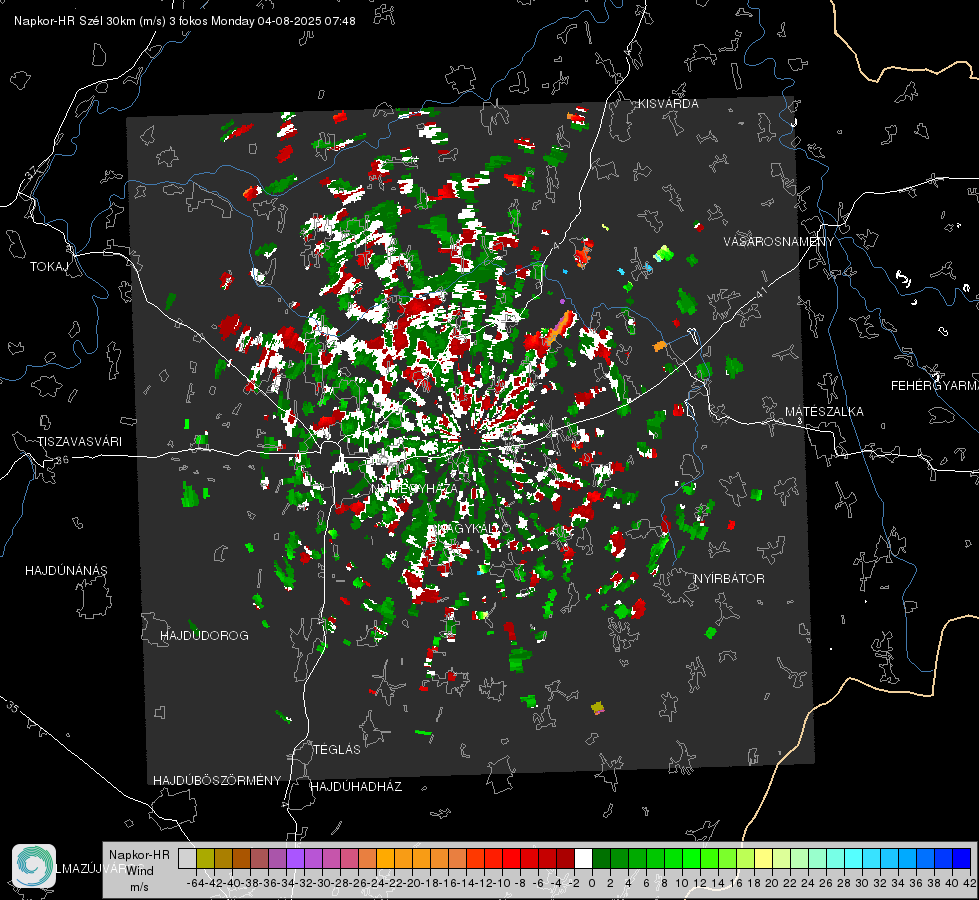The width and height of the screenshot is (979, 900).
Task: Click the '-10' legend scale value
Action: click(x=502, y=883)
